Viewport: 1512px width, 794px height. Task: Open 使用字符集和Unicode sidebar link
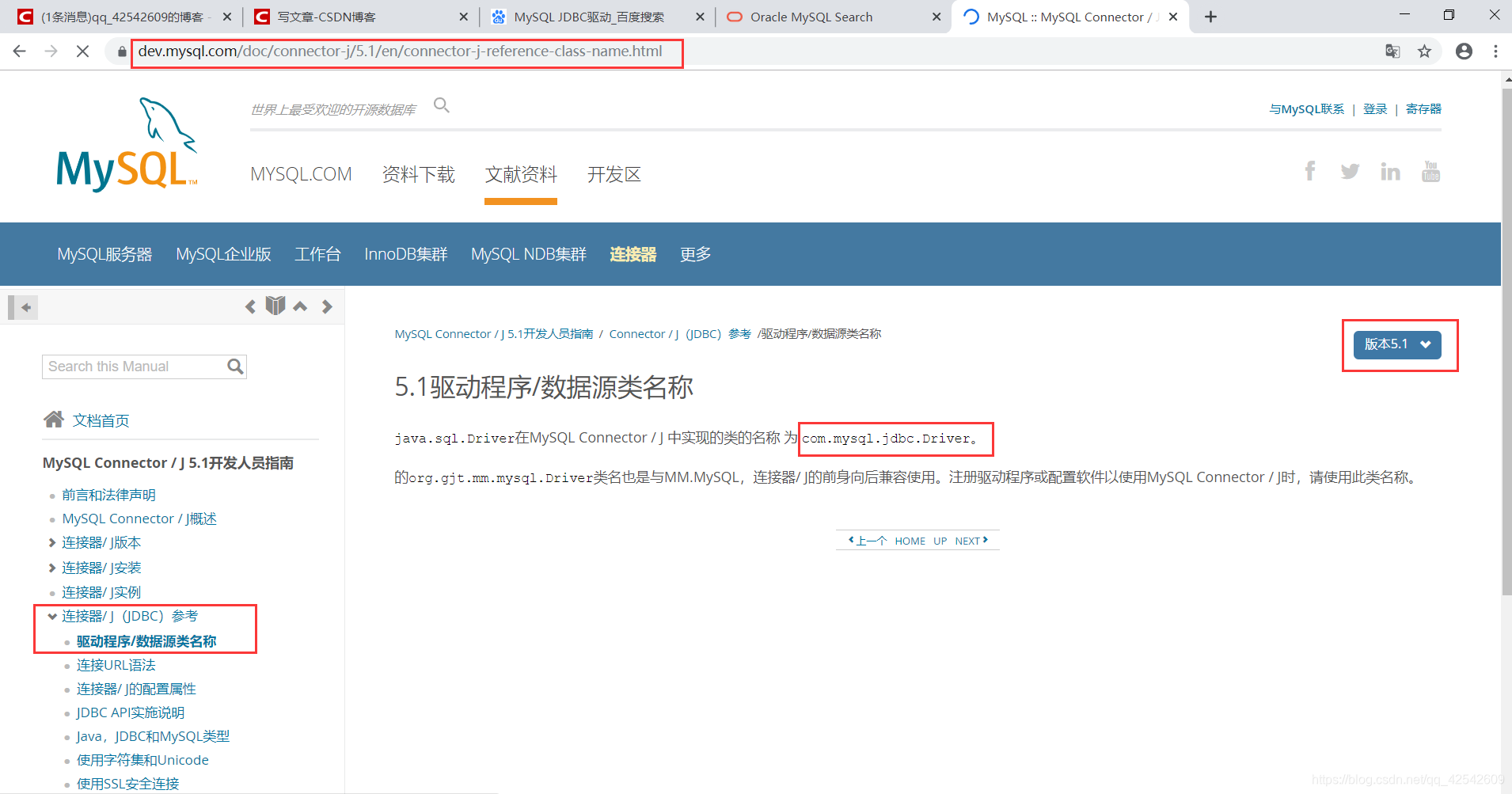[142, 760]
